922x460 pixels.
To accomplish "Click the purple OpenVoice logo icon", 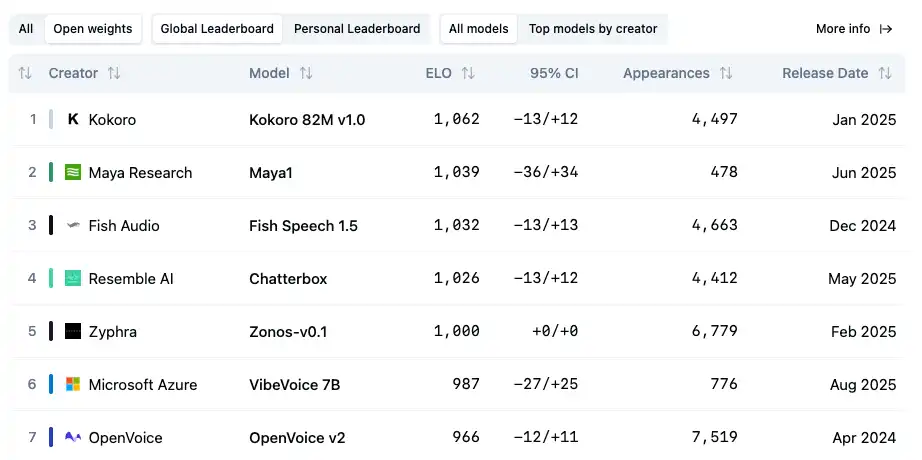I will 73,438.
